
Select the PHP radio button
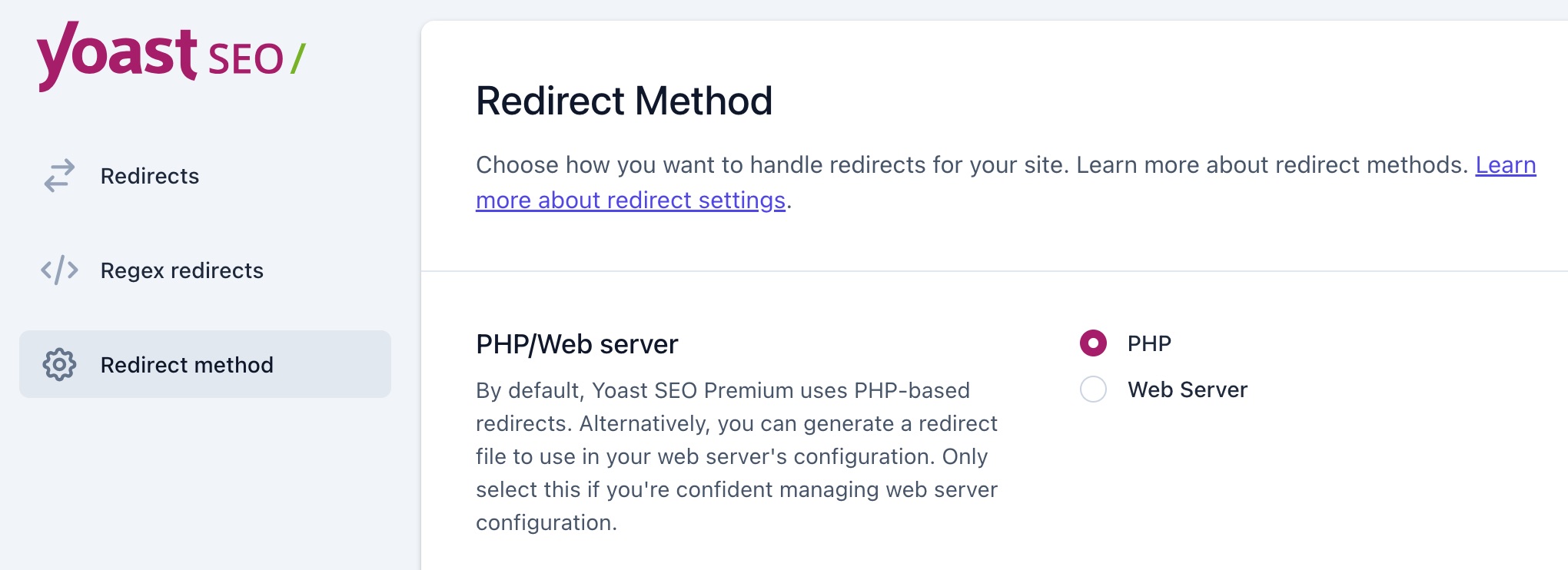point(1093,343)
